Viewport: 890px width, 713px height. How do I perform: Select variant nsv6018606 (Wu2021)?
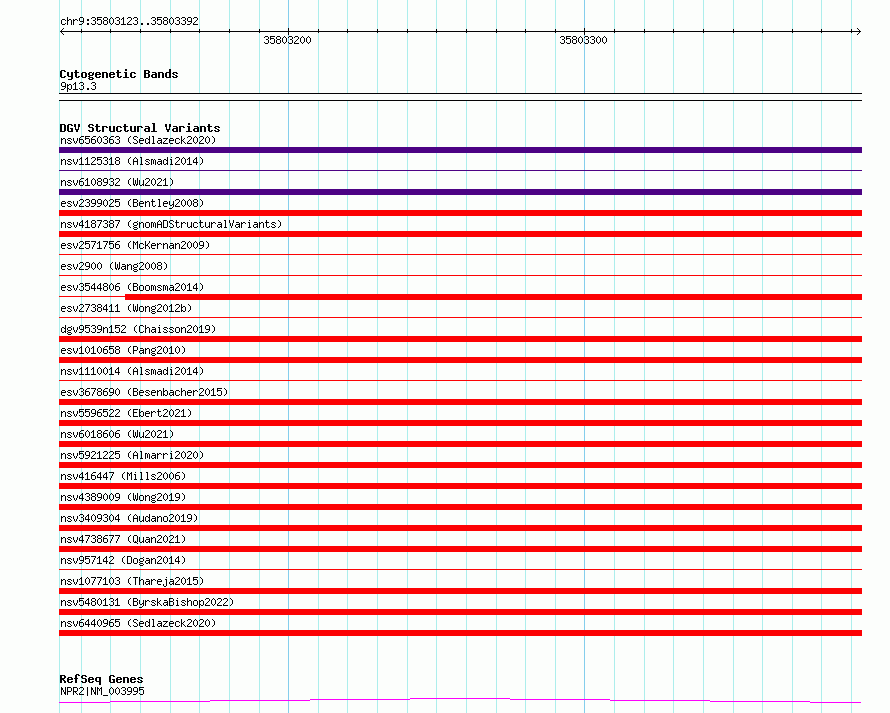point(117,434)
